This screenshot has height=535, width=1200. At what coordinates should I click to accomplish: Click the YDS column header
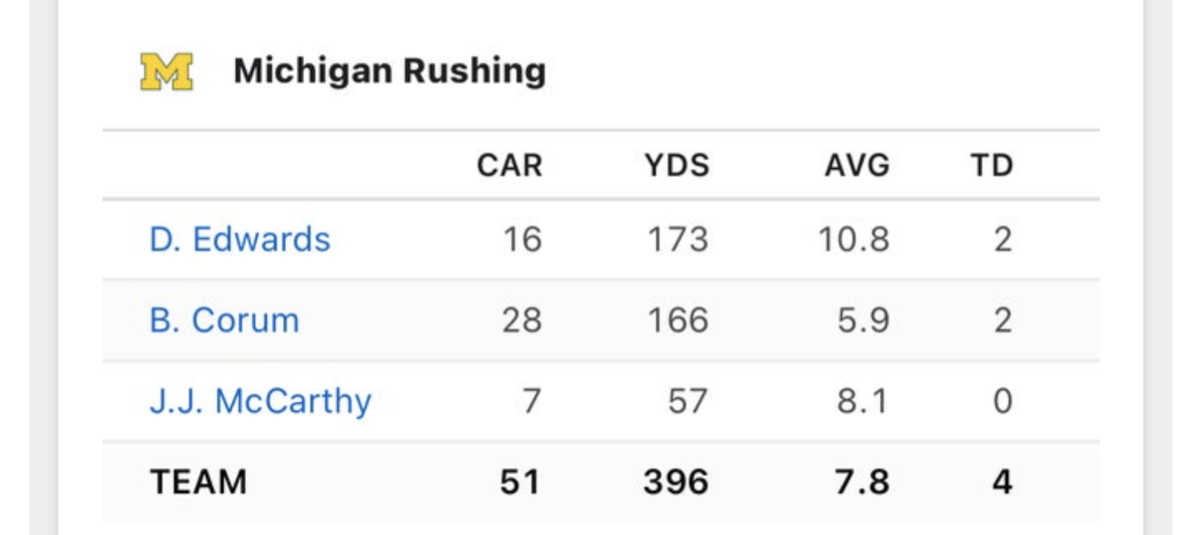point(677,165)
